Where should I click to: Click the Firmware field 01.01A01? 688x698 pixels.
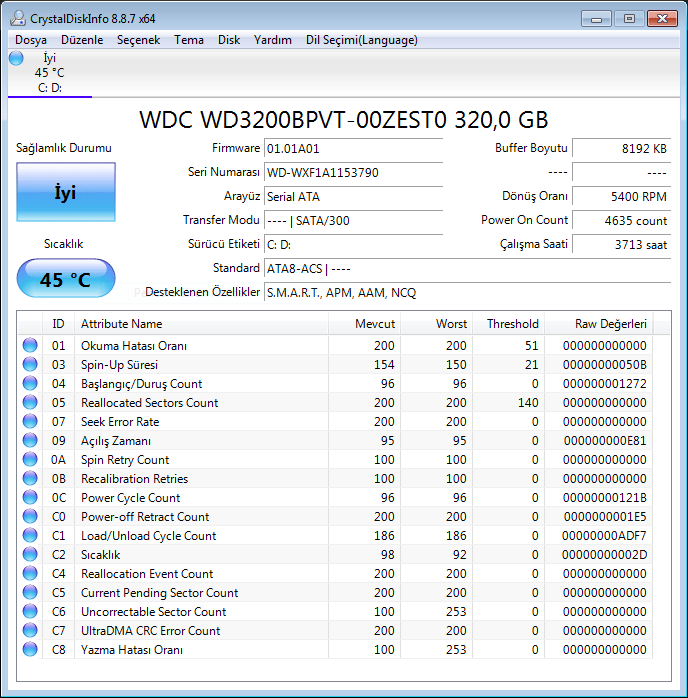(353, 148)
